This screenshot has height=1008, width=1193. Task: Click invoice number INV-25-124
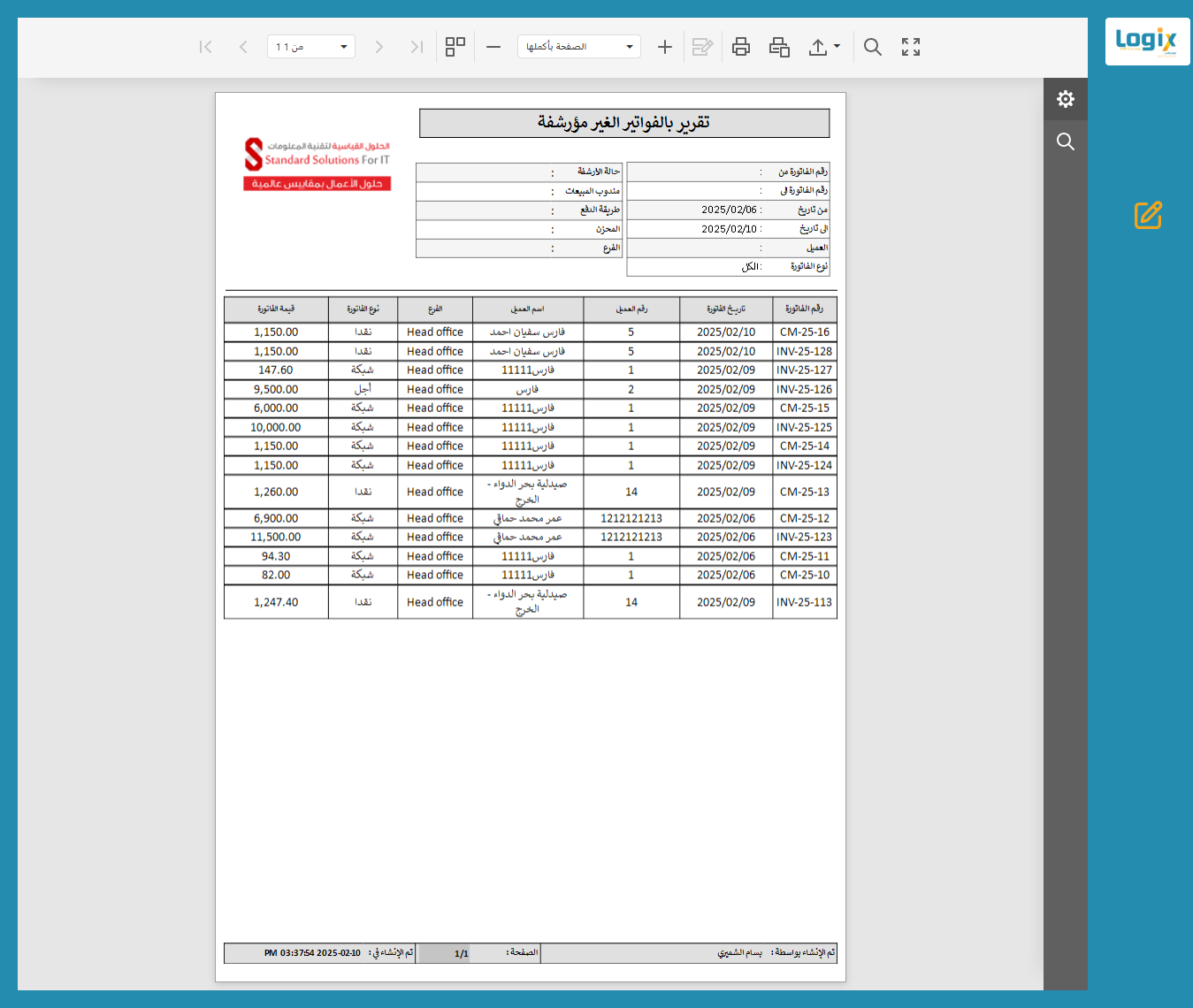[805, 466]
